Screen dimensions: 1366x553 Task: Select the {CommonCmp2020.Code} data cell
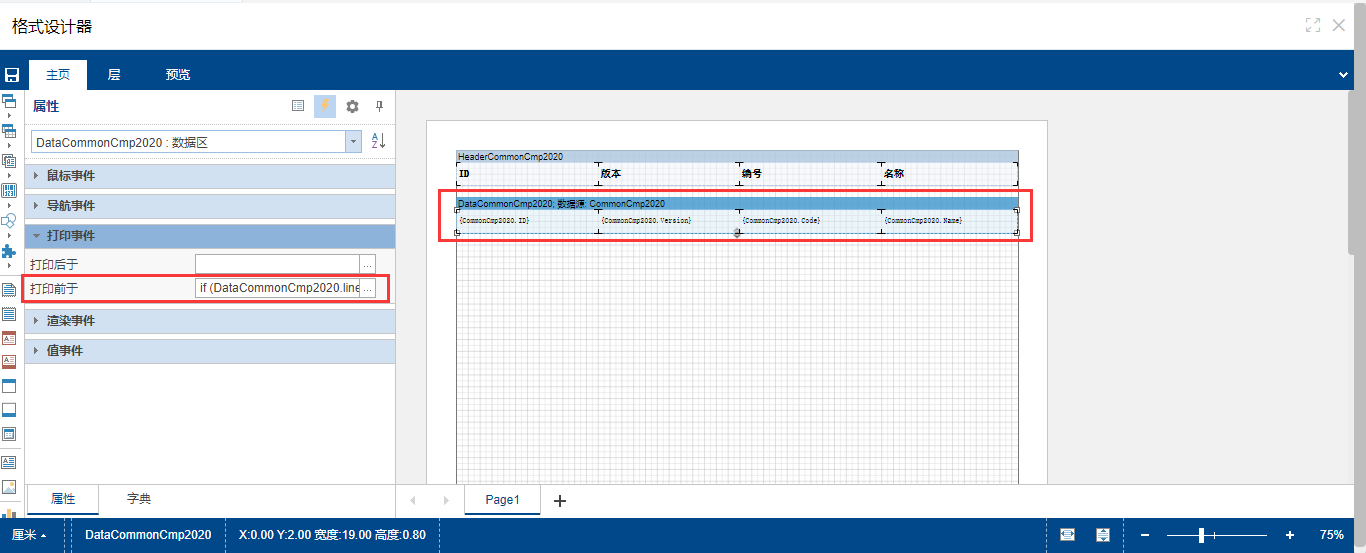coord(809,221)
